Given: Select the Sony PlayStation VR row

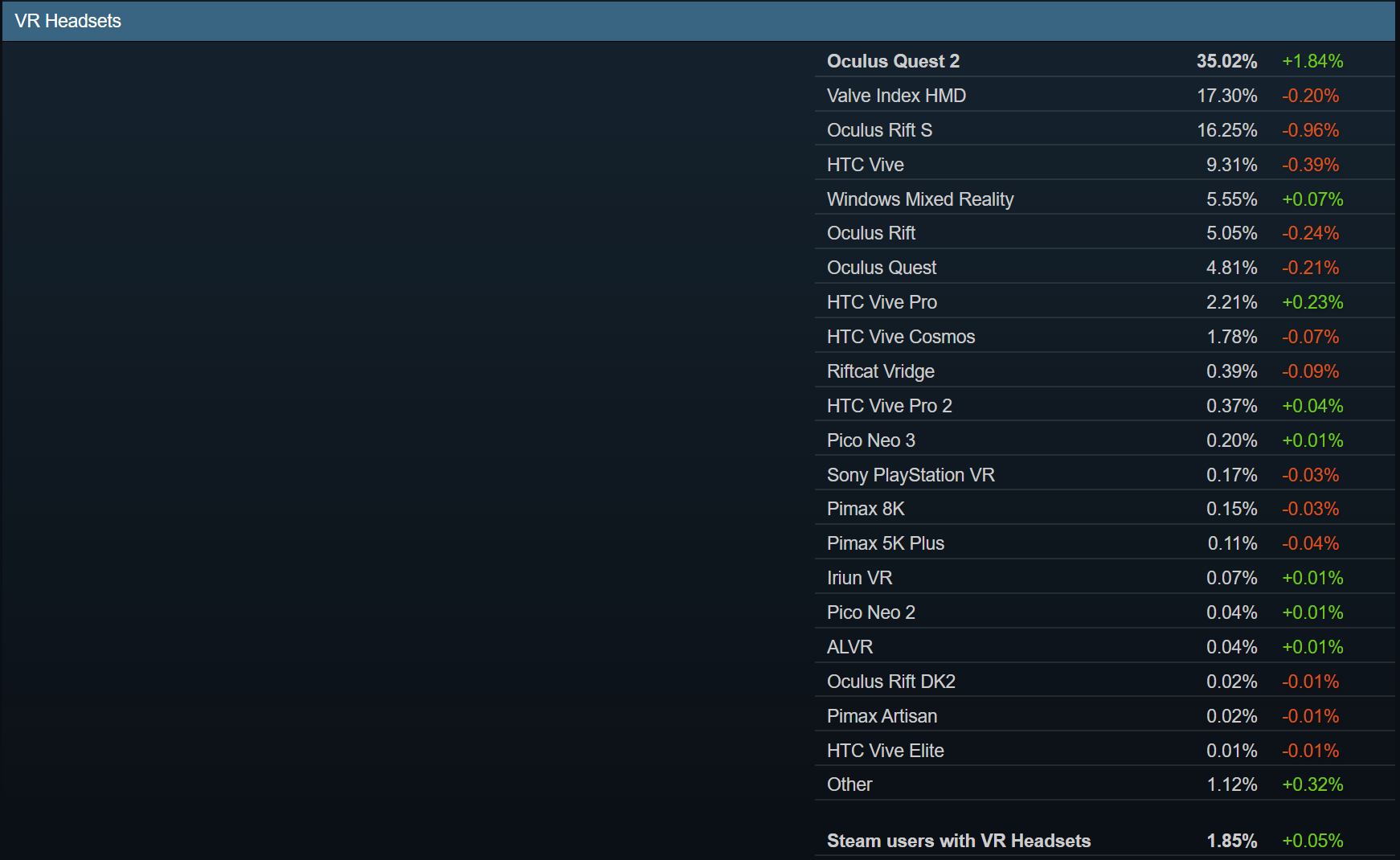Looking at the screenshot, I should (911, 475).
